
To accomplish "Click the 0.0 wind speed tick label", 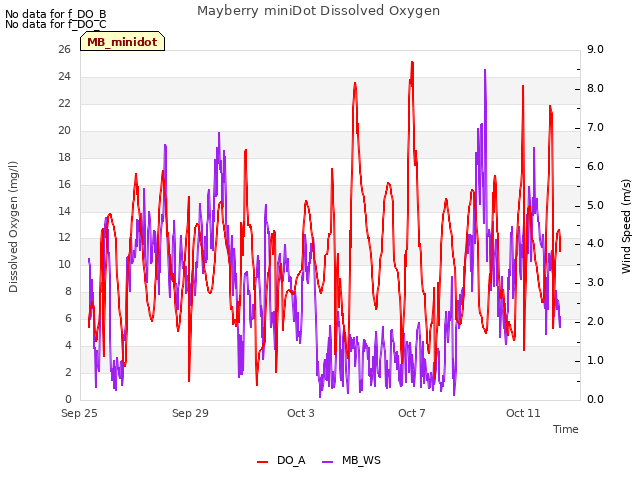I will coord(595,399).
